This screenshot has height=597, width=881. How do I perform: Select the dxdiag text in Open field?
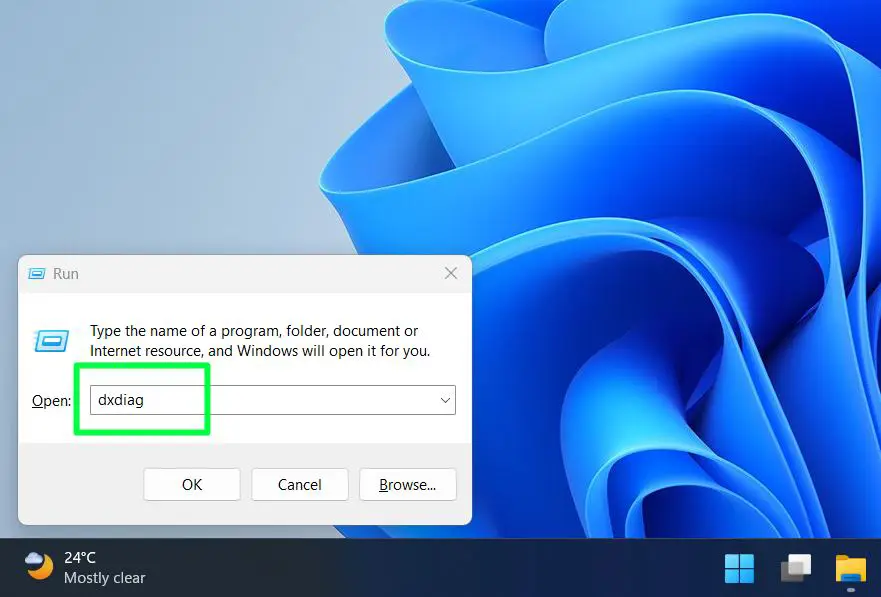point(120,399)
